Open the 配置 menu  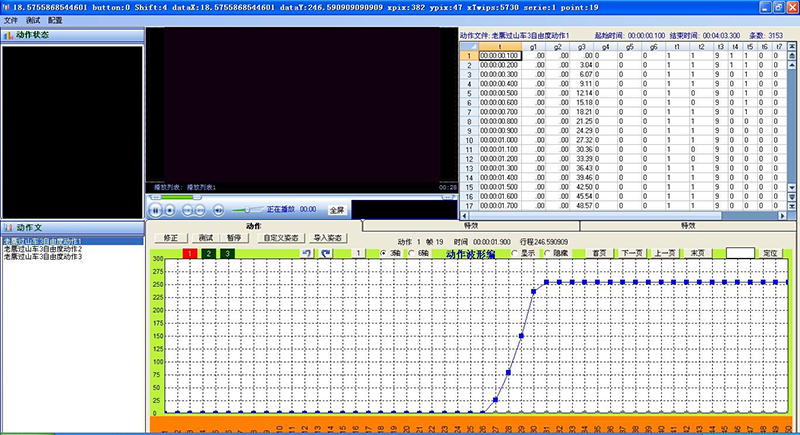(55, 20)
